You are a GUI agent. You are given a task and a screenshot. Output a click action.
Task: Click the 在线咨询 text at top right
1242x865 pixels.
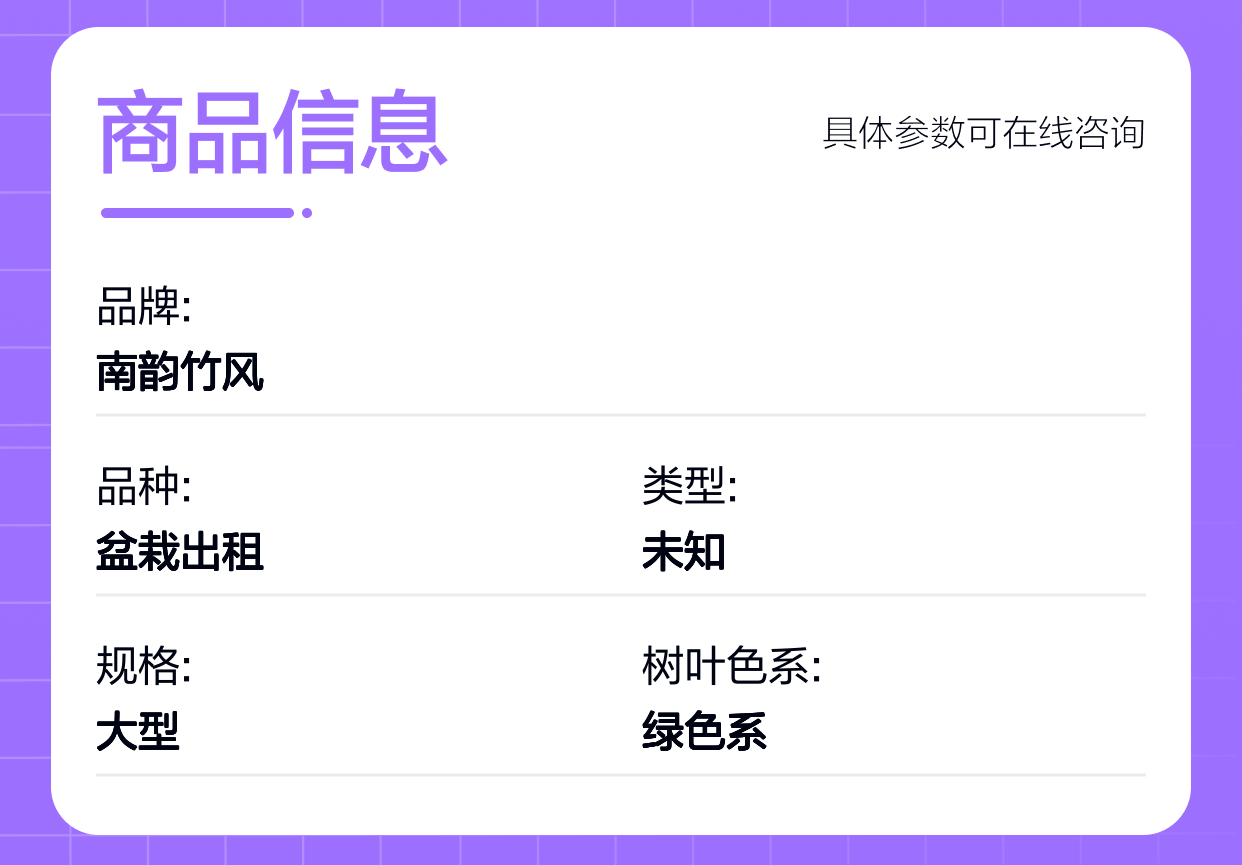(x=1073, y=133)
